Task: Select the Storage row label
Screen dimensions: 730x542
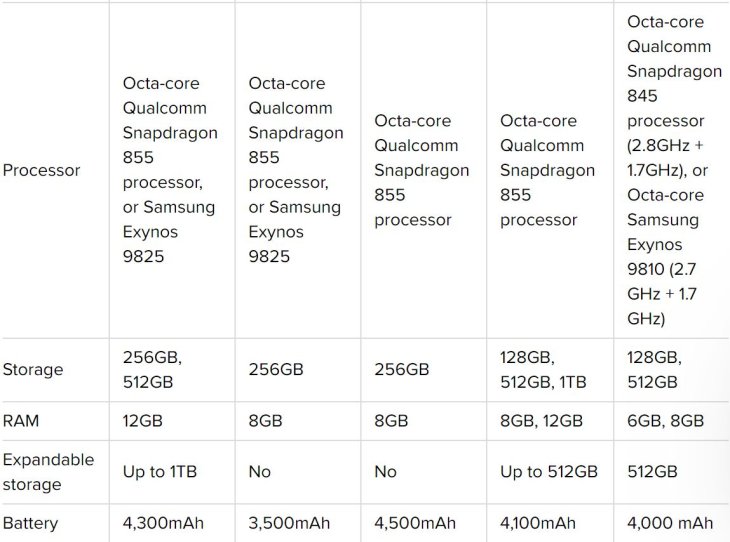Action: (x=33, y=370)
